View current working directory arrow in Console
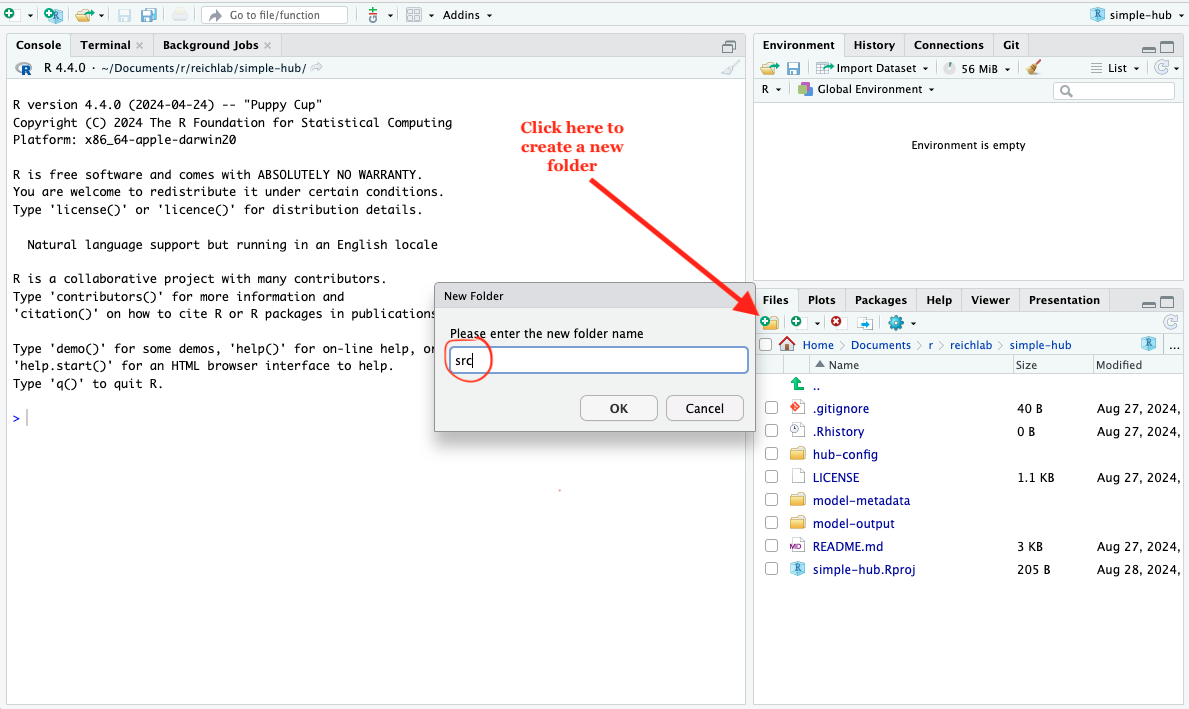 (316, 67)
